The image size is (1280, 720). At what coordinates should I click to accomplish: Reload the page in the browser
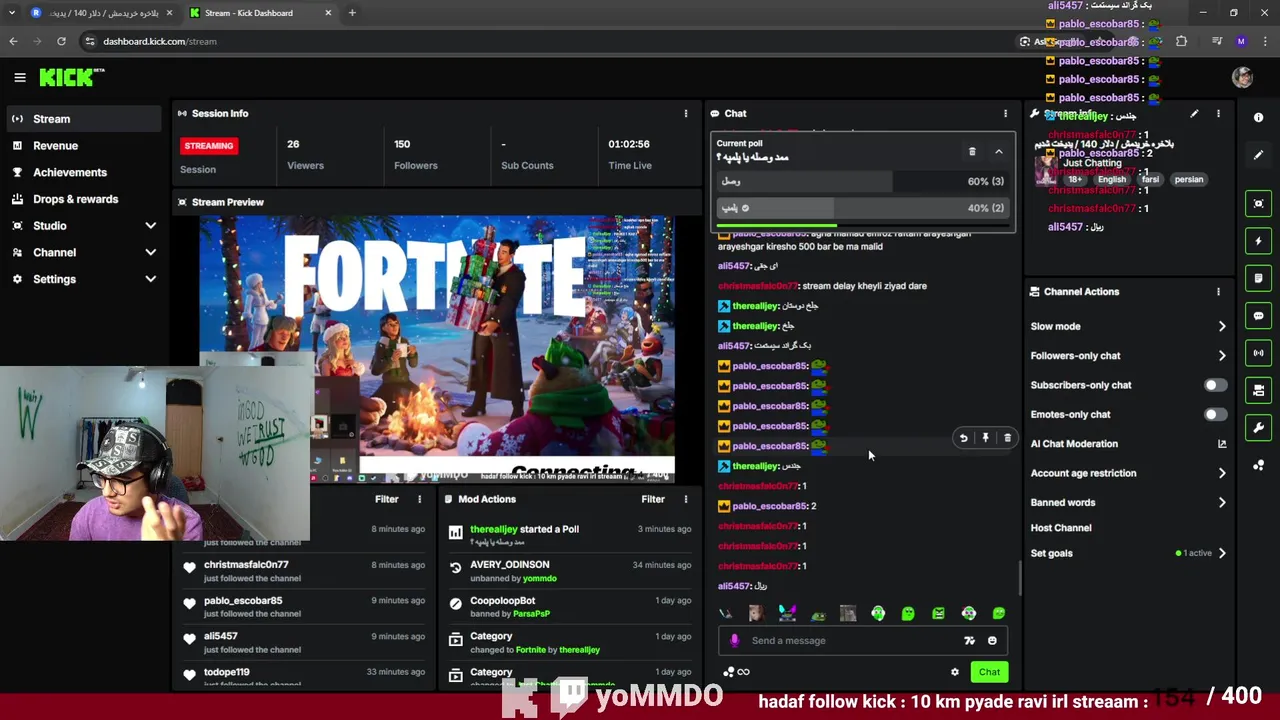[61, 41]
